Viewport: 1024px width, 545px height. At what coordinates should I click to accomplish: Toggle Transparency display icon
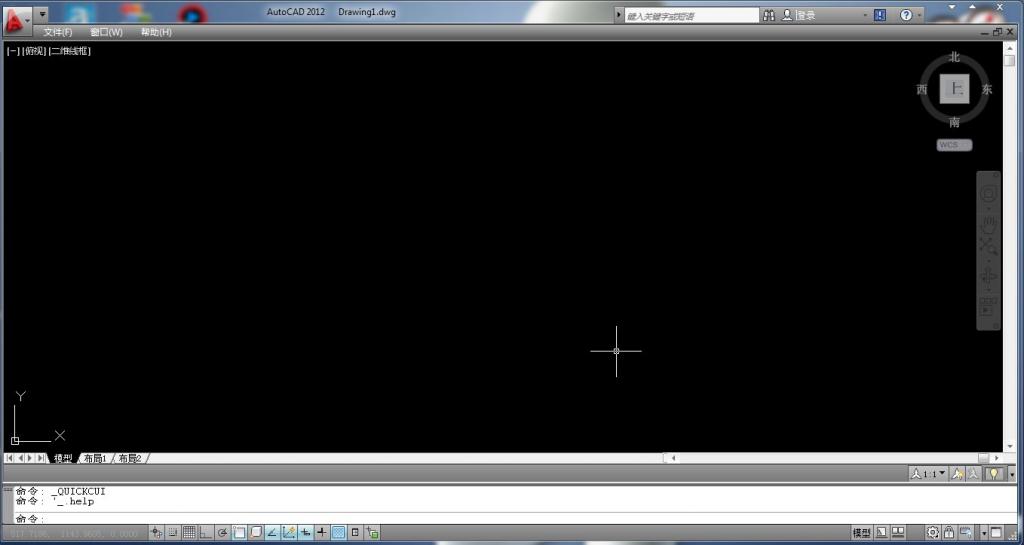point(338,533)
